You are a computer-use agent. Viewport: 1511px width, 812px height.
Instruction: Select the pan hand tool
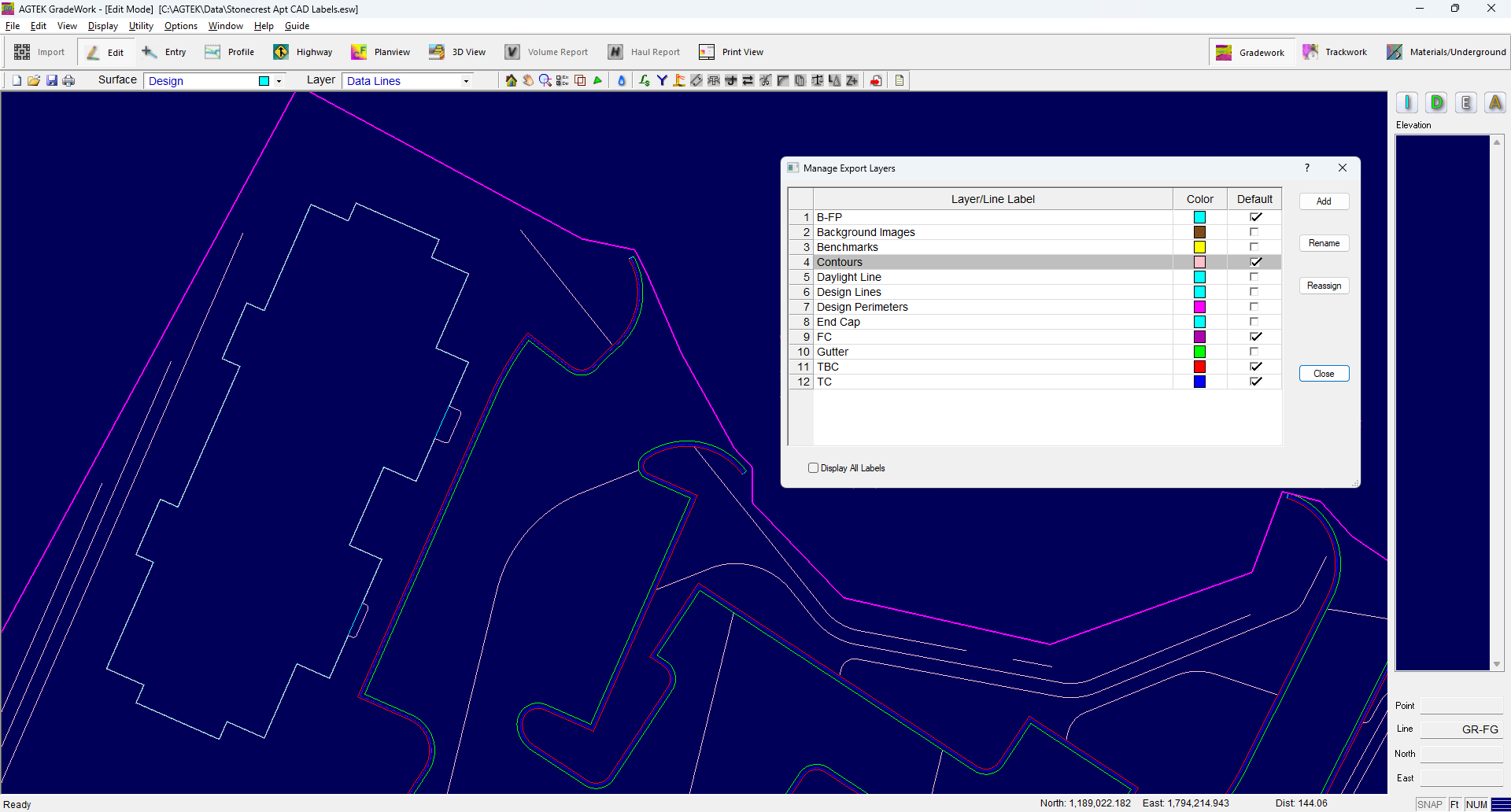[528, 80]
